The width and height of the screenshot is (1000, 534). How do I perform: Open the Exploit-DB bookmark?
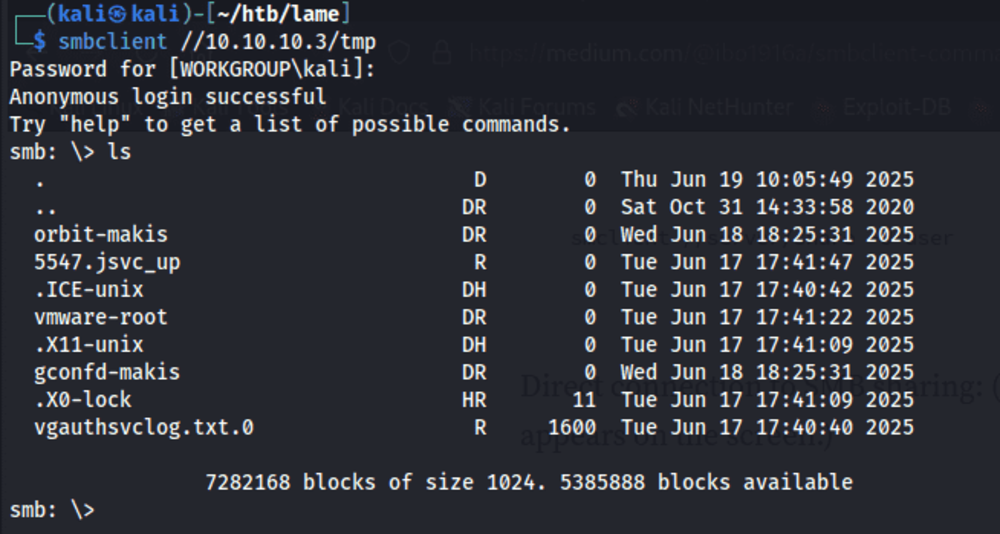[x=896, y=107]
